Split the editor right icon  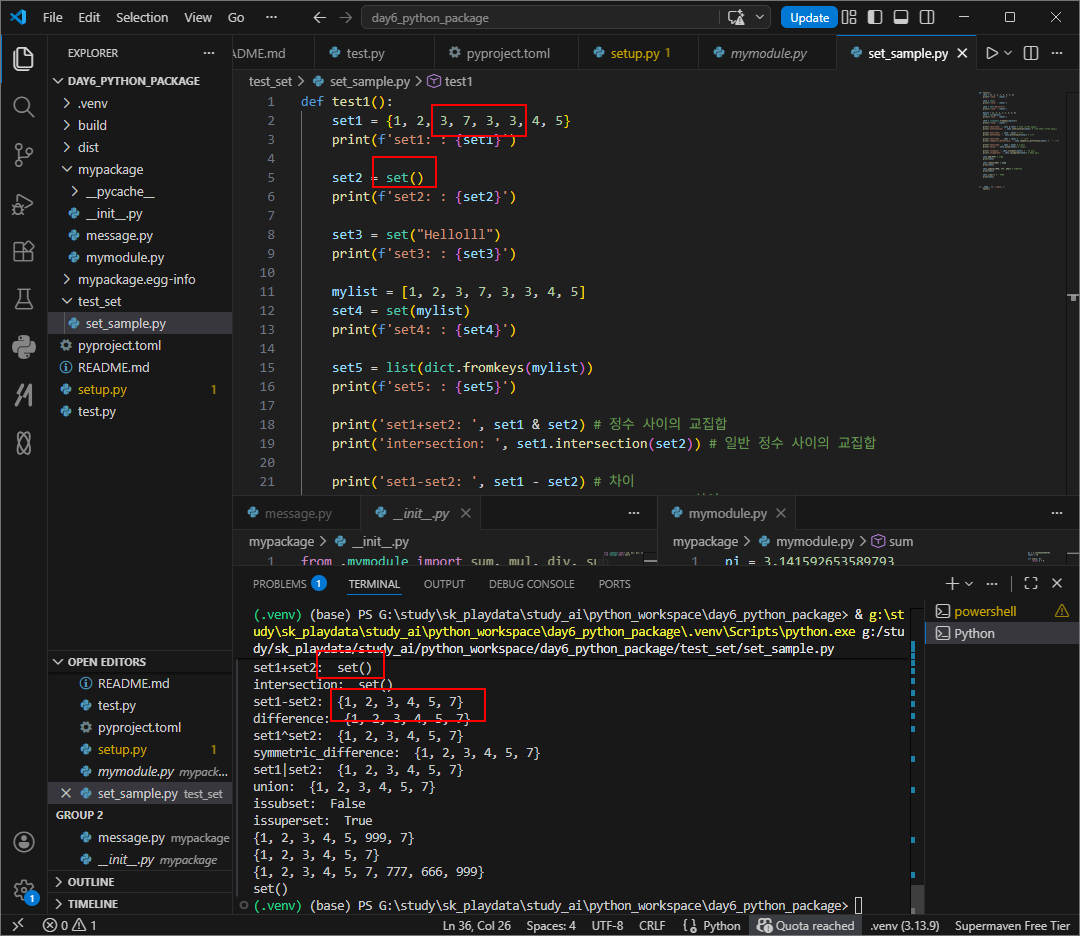(x=1030, y=53)
